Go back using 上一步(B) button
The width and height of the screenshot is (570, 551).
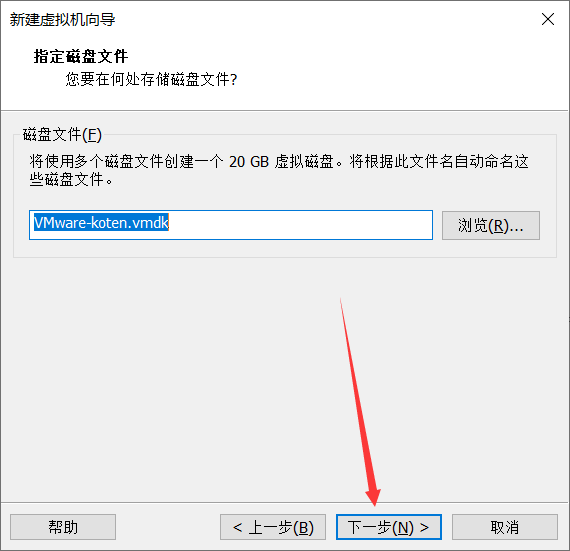(273, 527)
